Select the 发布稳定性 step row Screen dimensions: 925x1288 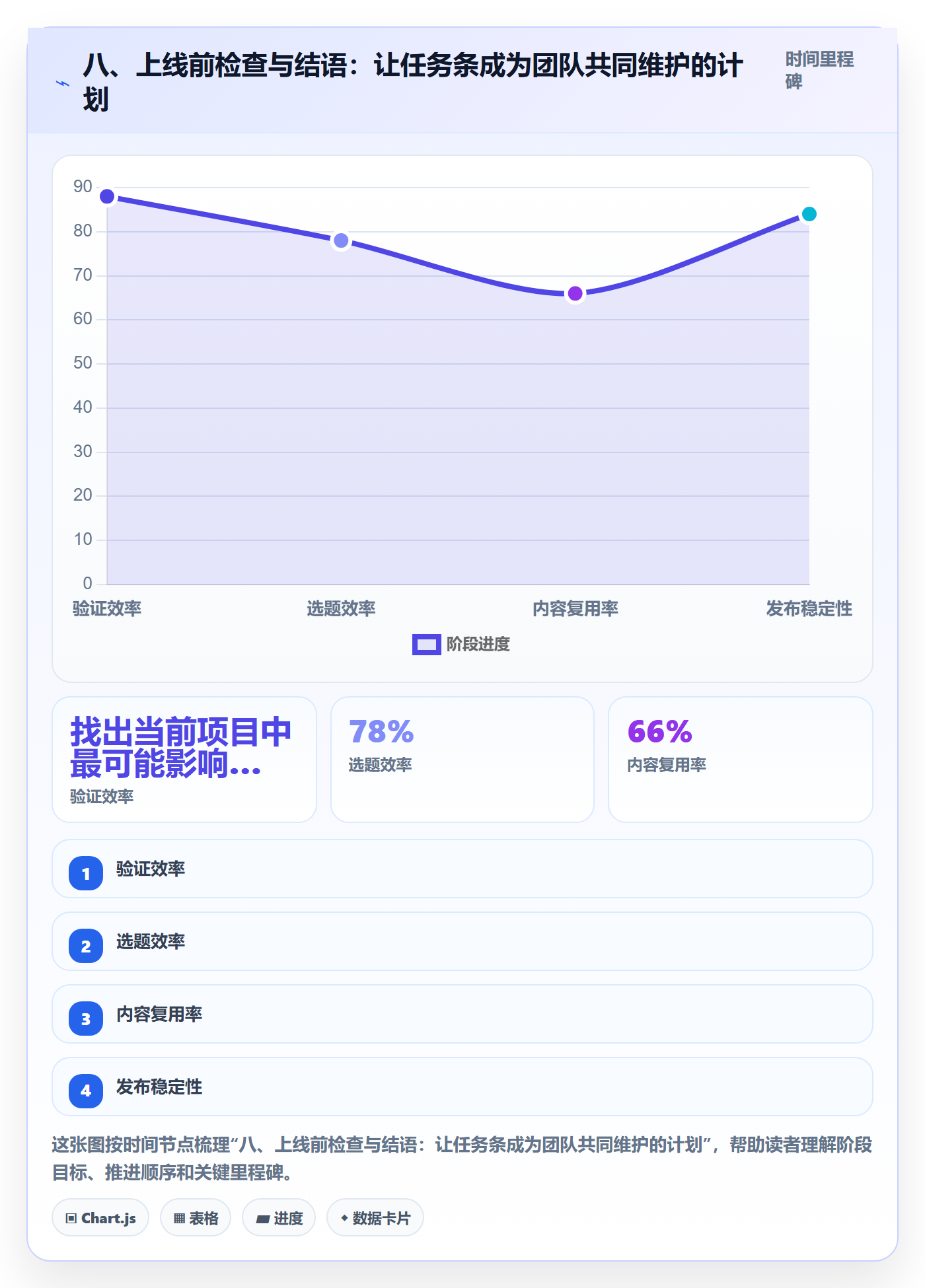click(462, 1087)
